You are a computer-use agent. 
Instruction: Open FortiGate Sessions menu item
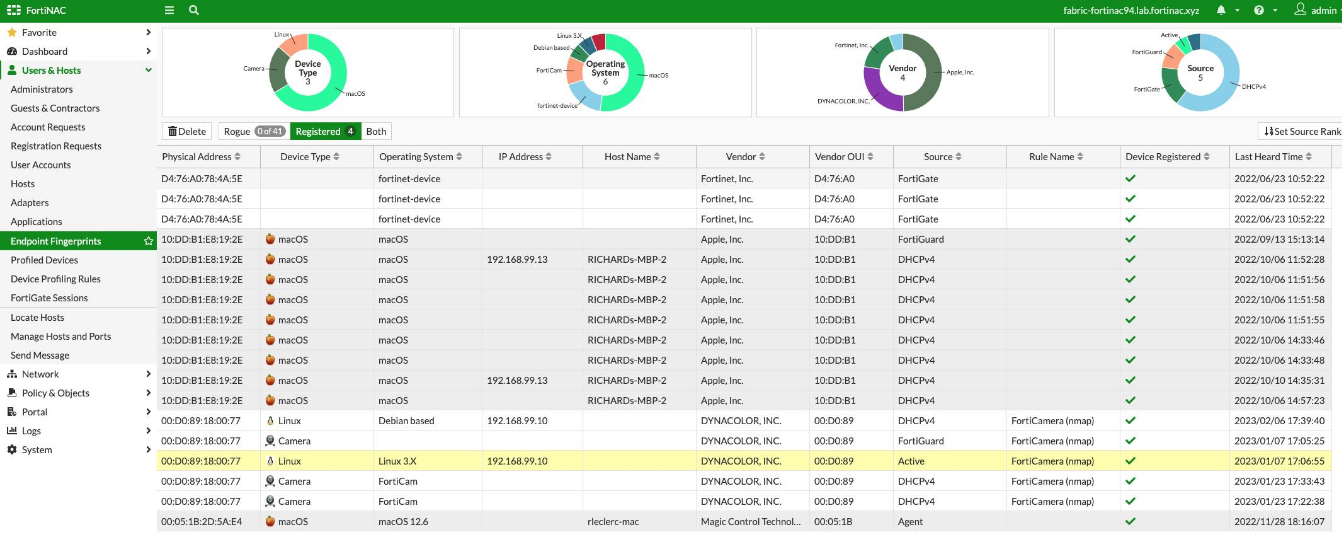pos(49,298)
